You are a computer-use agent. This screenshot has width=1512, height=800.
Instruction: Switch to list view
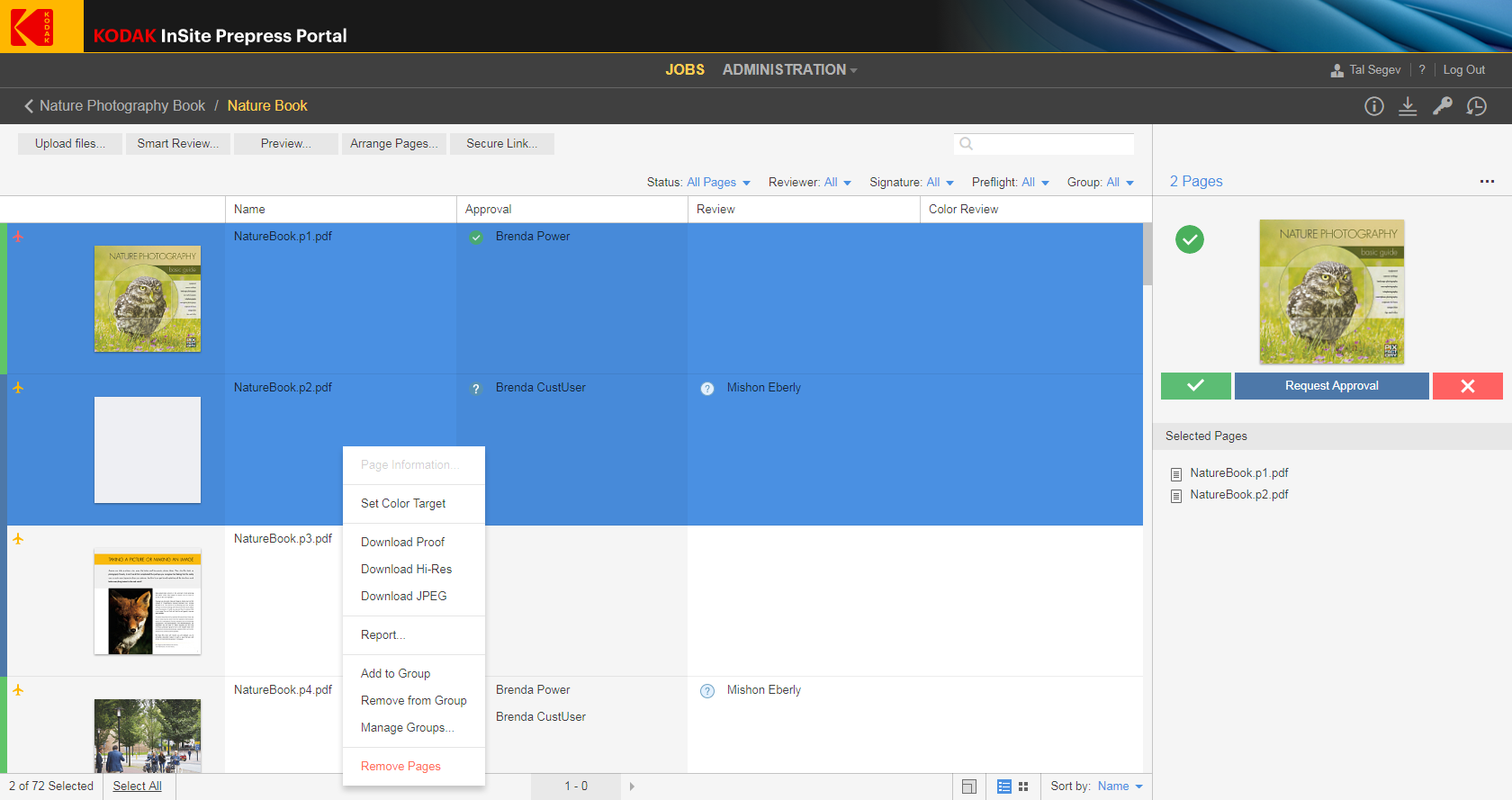(x=1004, y=787)
